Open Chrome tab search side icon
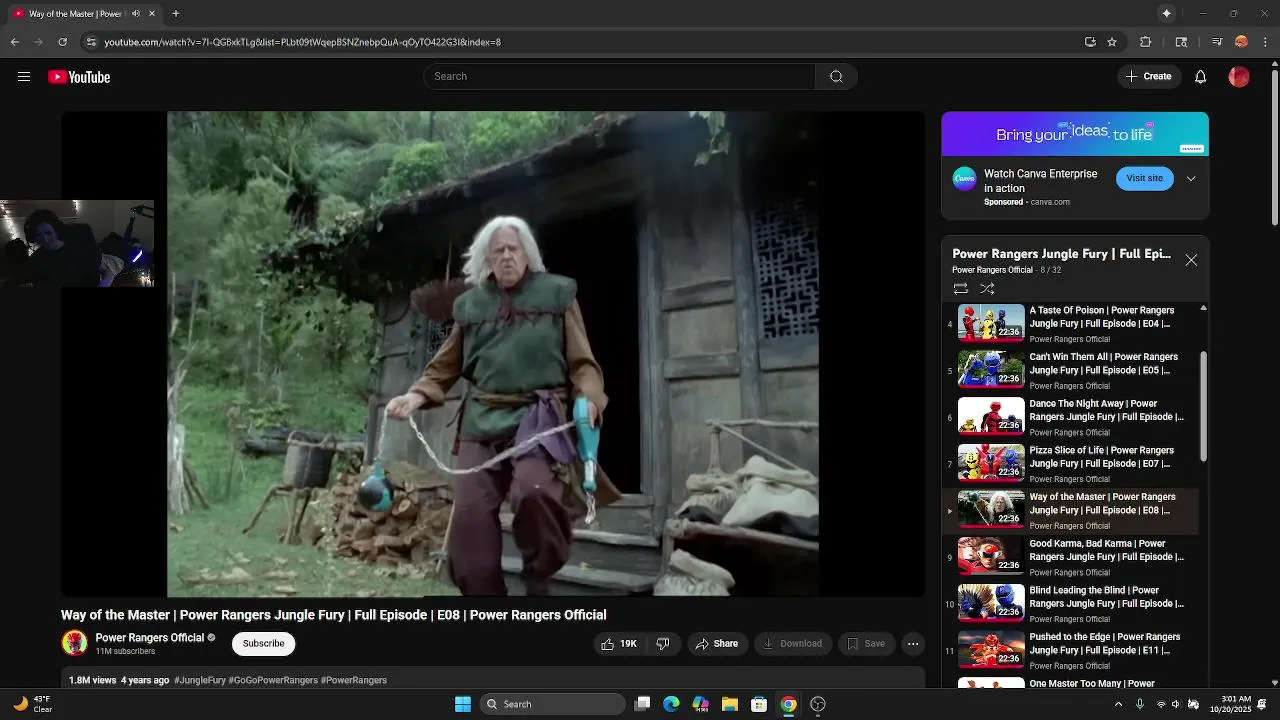1280x720 pixels. tap(1181, 42)
